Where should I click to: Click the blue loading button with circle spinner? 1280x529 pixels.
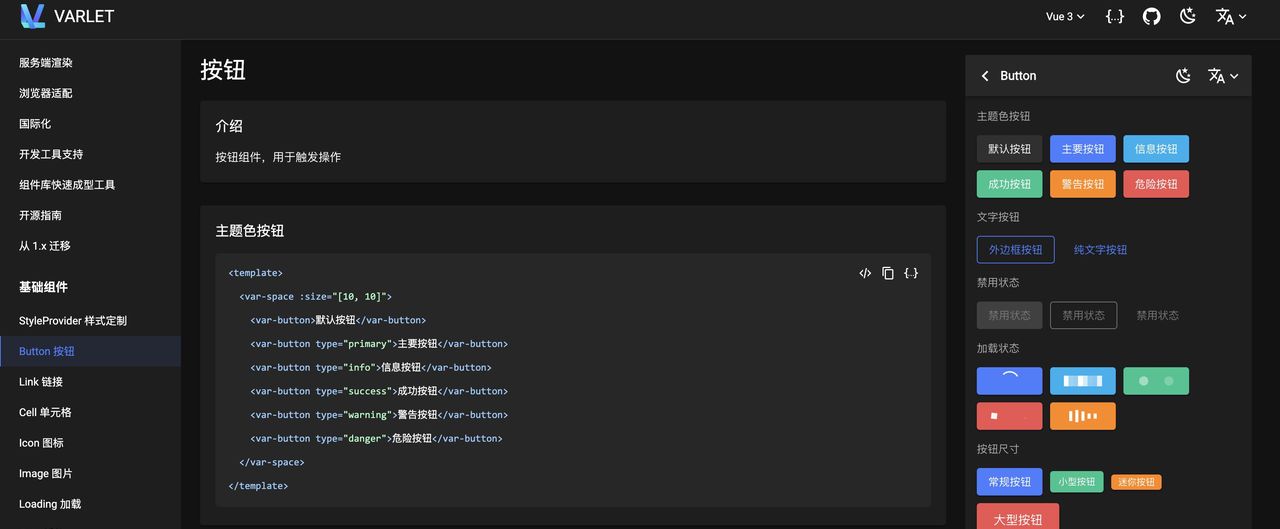pyautogui.click(x=1009, y=381)
